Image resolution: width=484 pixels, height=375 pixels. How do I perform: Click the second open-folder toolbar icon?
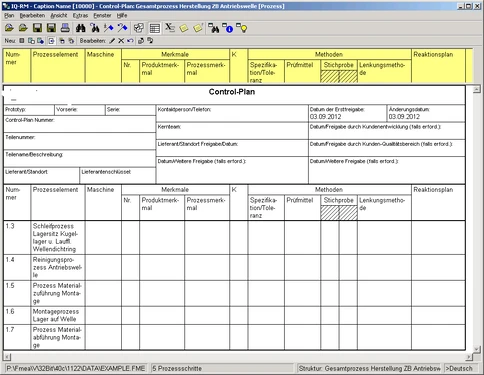(x=23, y=28)
